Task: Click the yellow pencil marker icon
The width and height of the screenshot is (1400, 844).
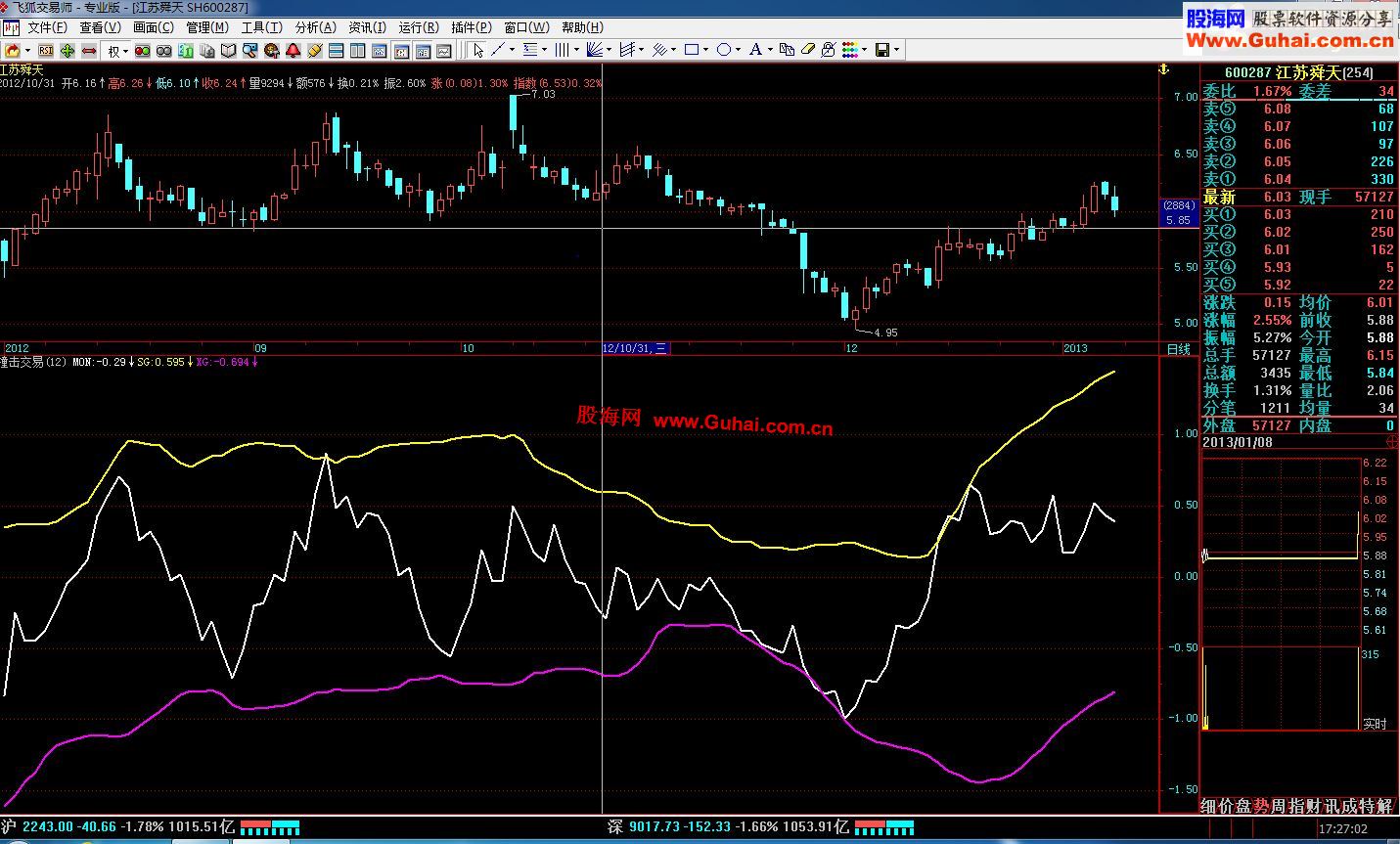Action: 315,50
